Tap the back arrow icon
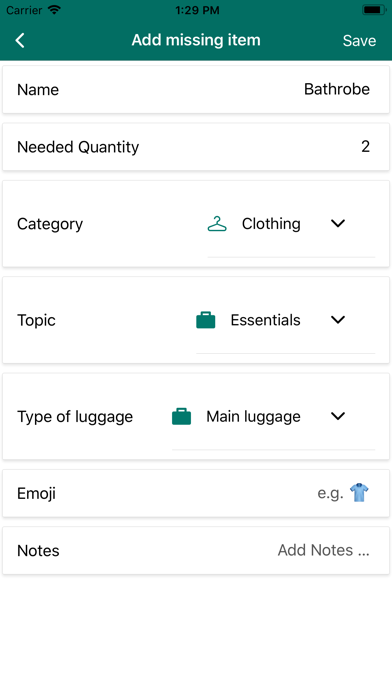 [20, 40]
